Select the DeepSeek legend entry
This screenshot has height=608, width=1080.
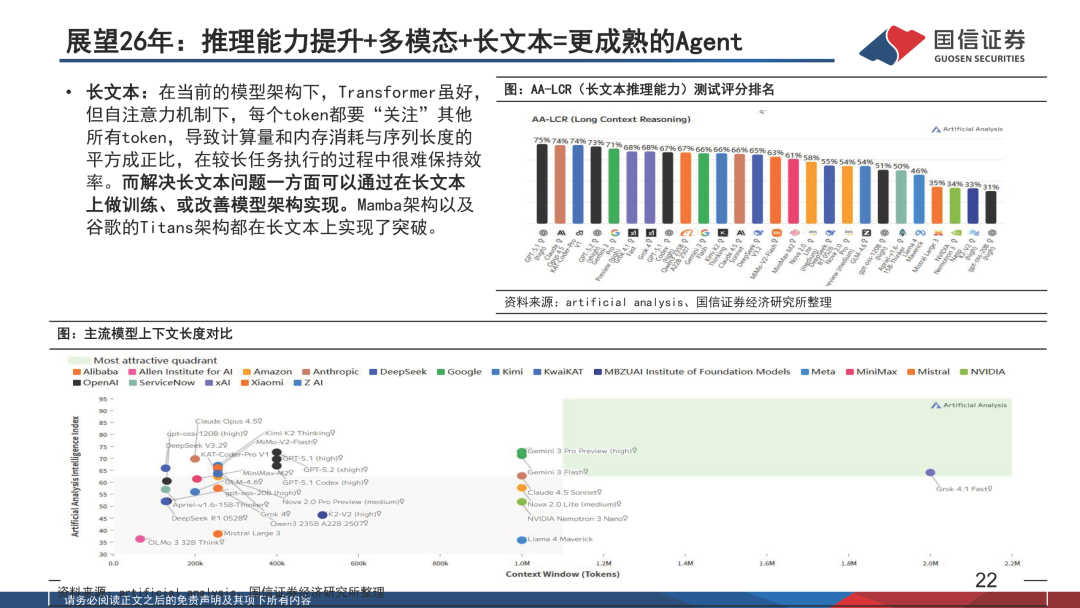[398, 372]
